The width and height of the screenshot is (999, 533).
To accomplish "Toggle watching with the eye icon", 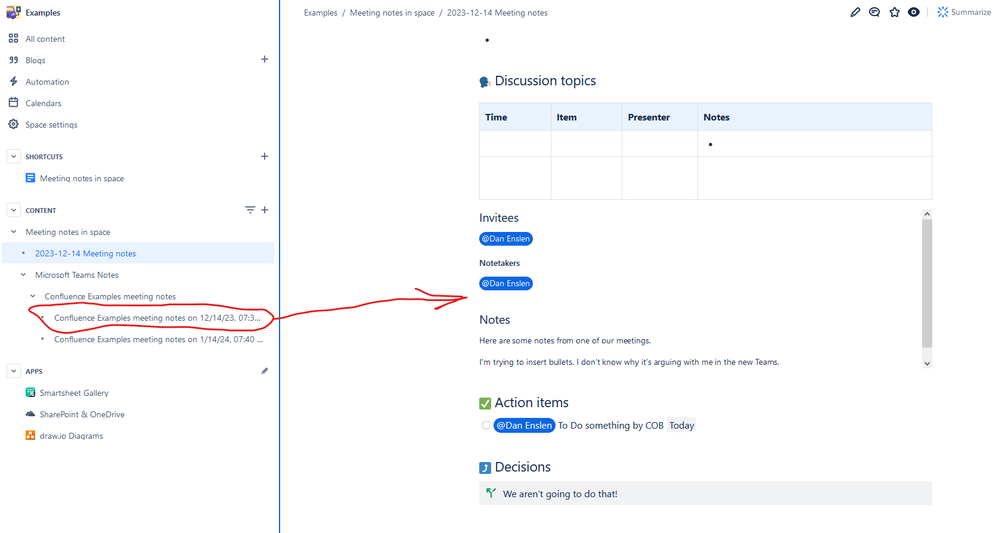I will click(x=914, y=12).
